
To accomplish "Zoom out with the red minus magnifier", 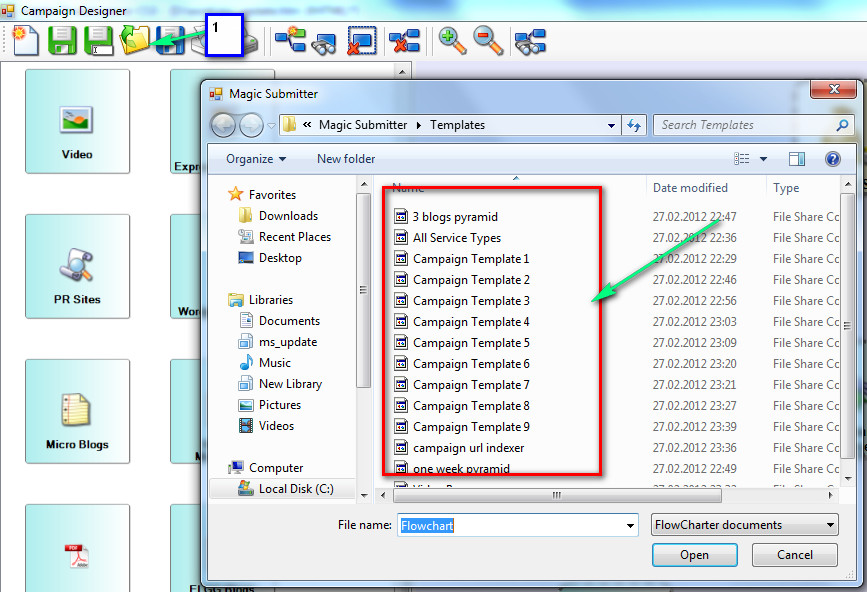I will 488,41.
